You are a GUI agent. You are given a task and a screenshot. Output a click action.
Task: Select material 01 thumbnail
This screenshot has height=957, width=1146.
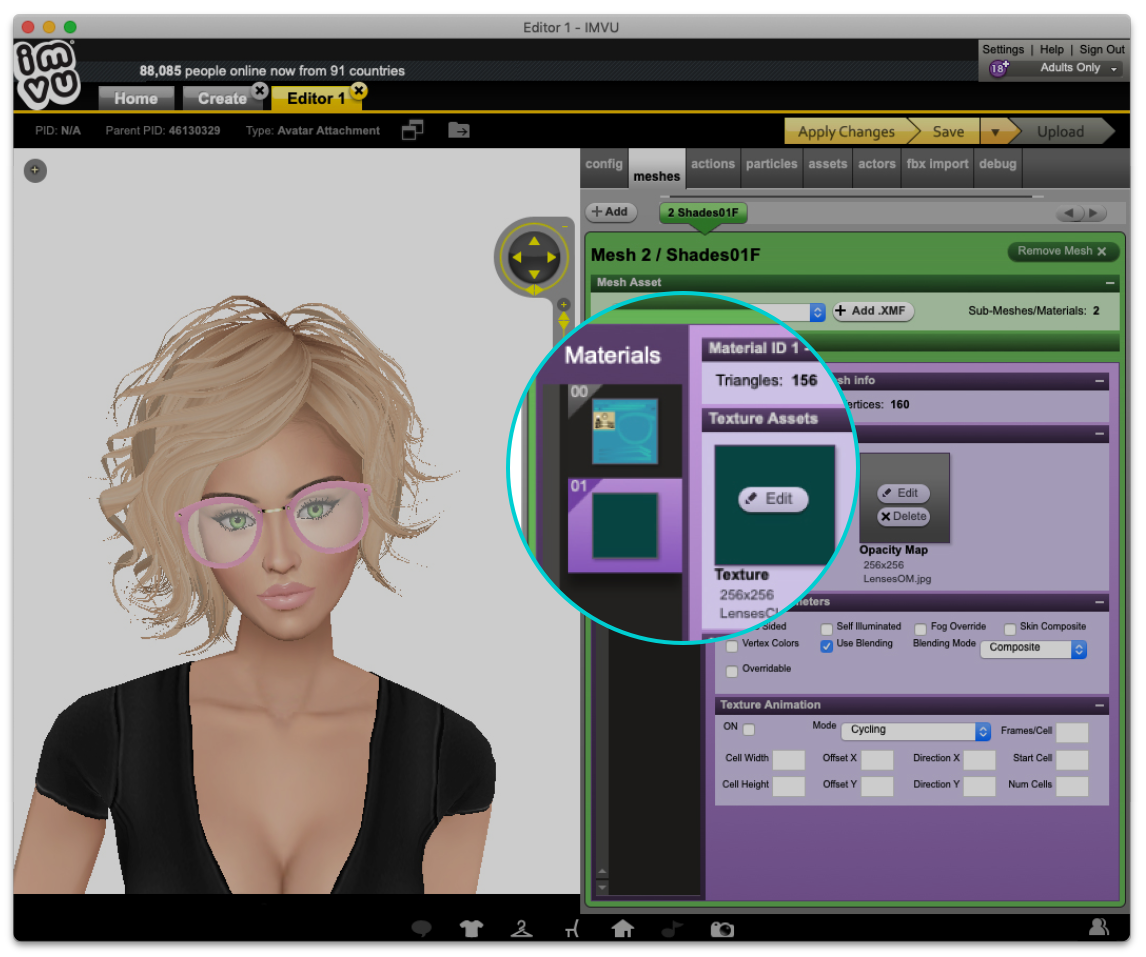625,525
